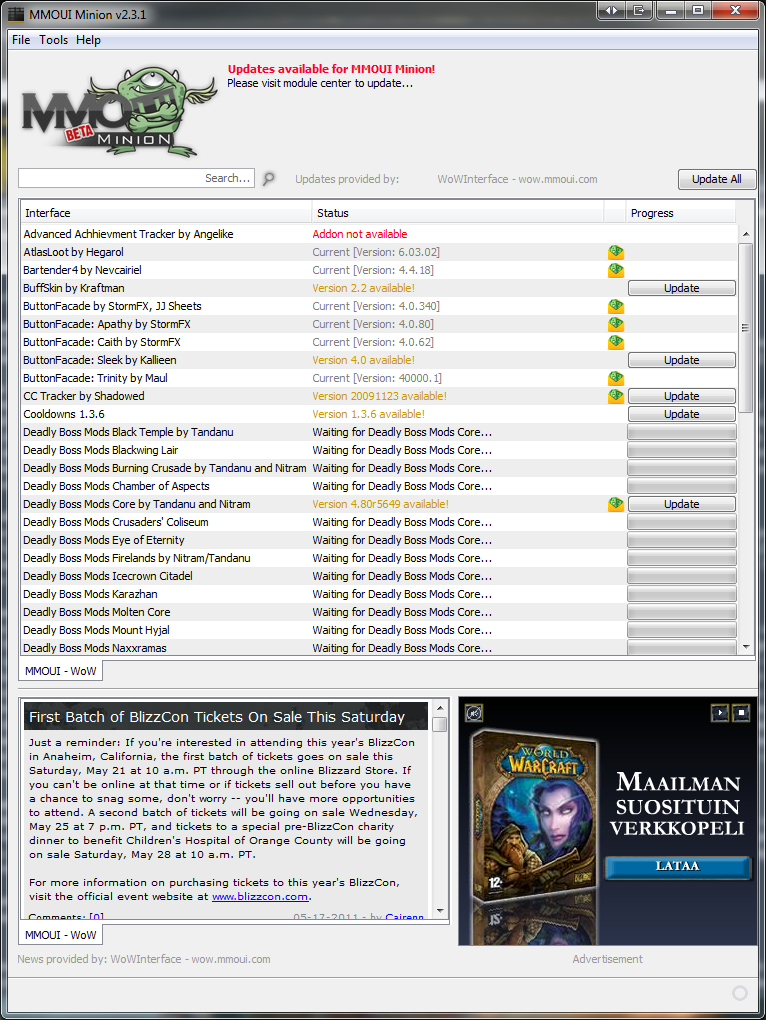Screen dimensions: 766x1020
Task: Open the File menu
Action: [x=21, y=40]
